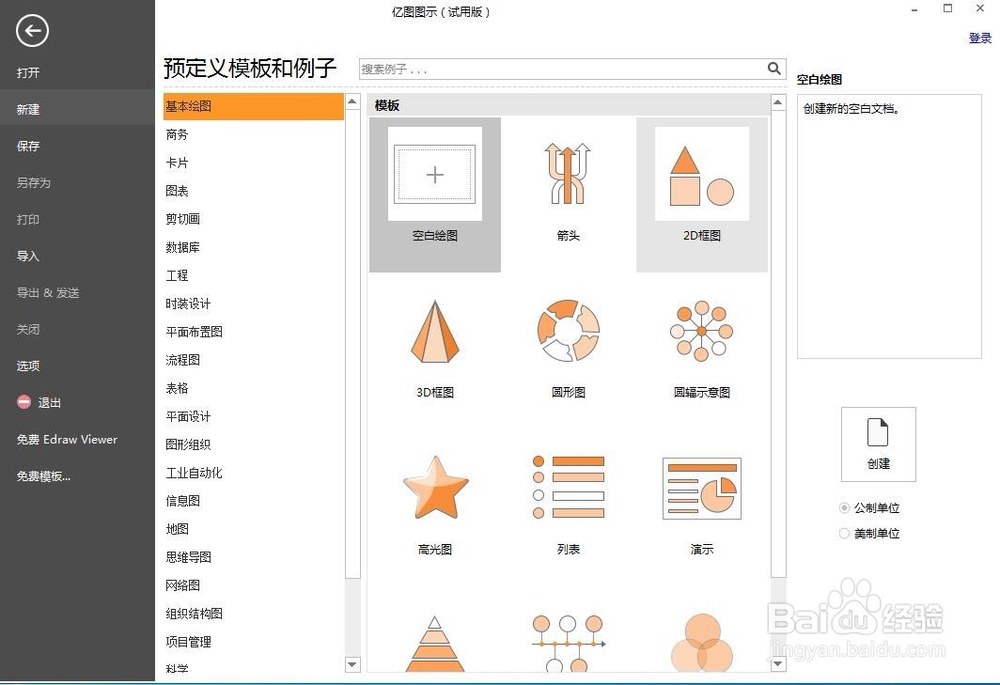Switch to 美制单位

pyautogui.click(x=844, y=533)
